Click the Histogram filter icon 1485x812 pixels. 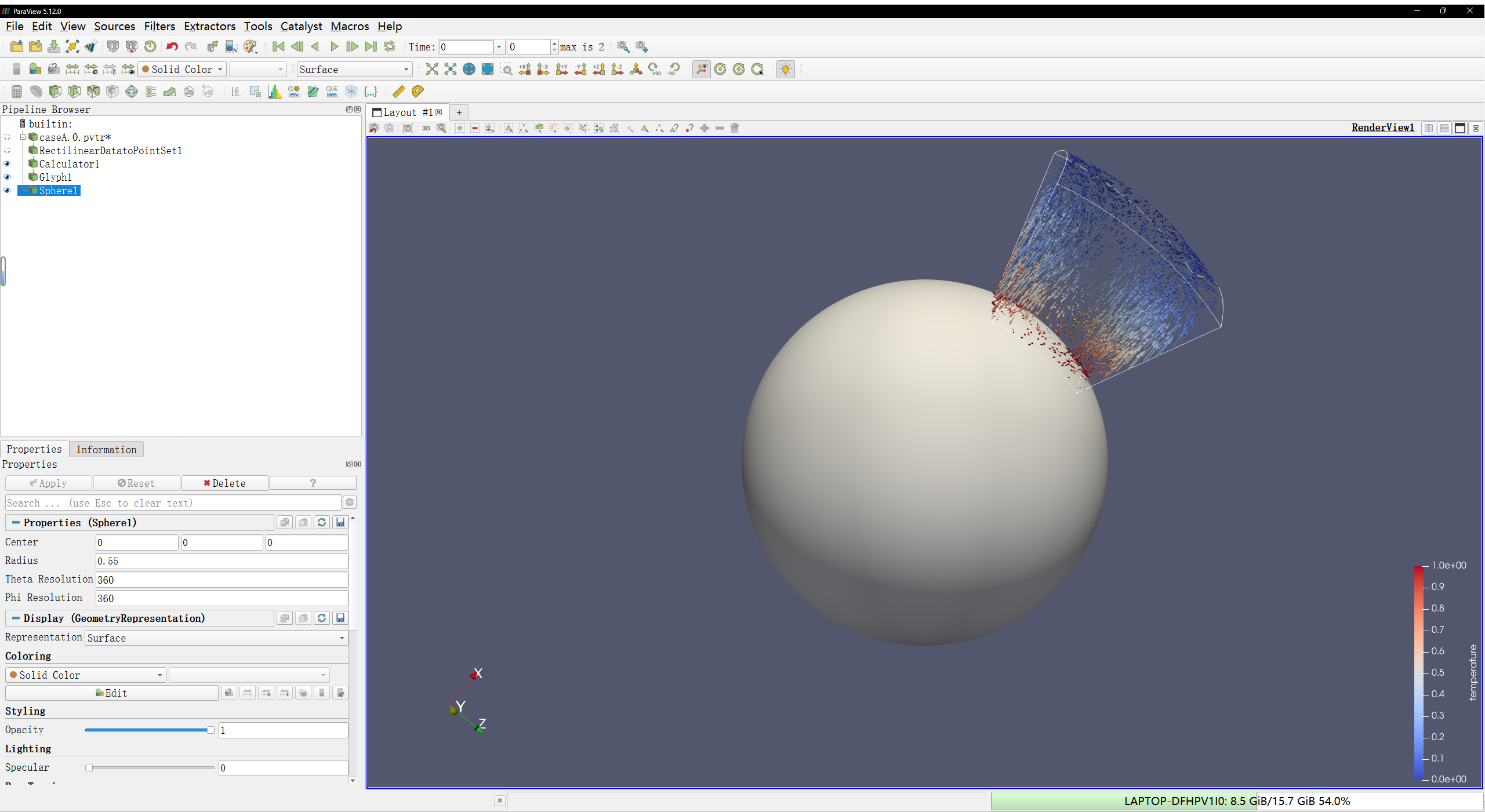click(x=274, y=92)
